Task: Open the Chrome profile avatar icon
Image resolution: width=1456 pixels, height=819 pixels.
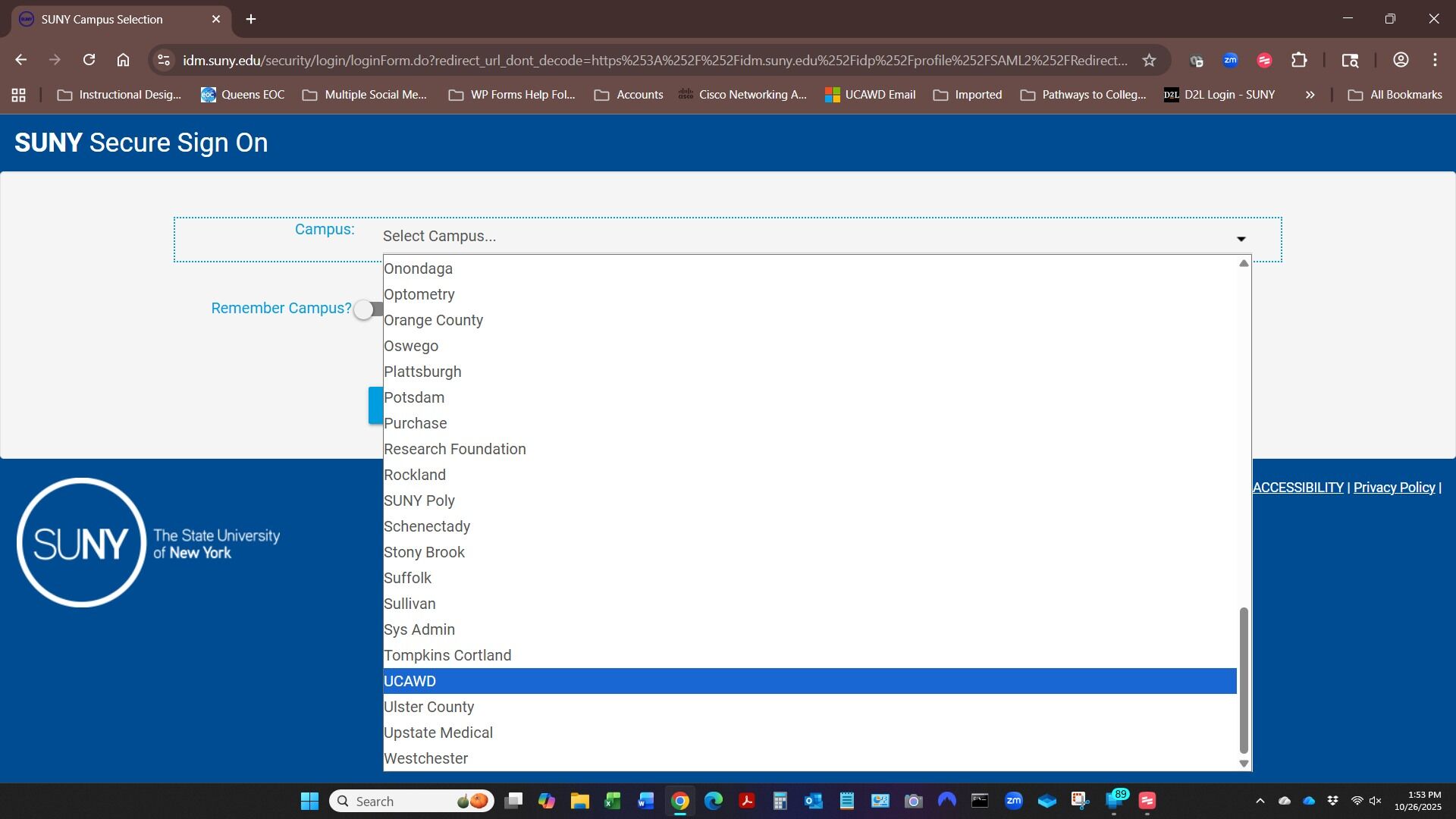Action: pyautogui.click(x=1401, y=60)
